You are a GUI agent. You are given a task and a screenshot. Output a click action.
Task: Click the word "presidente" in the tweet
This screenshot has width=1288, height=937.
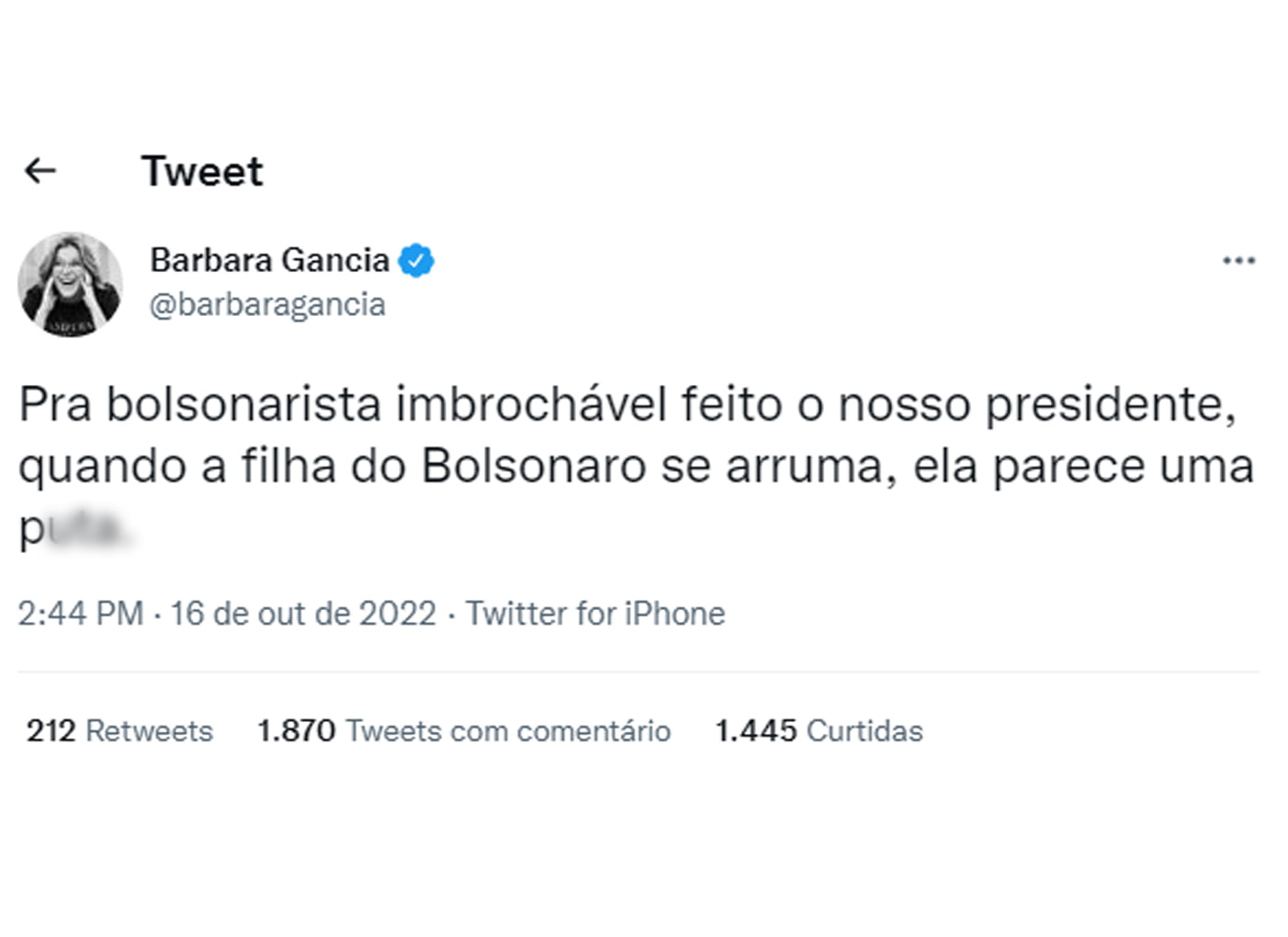[x=1110, y=405]
